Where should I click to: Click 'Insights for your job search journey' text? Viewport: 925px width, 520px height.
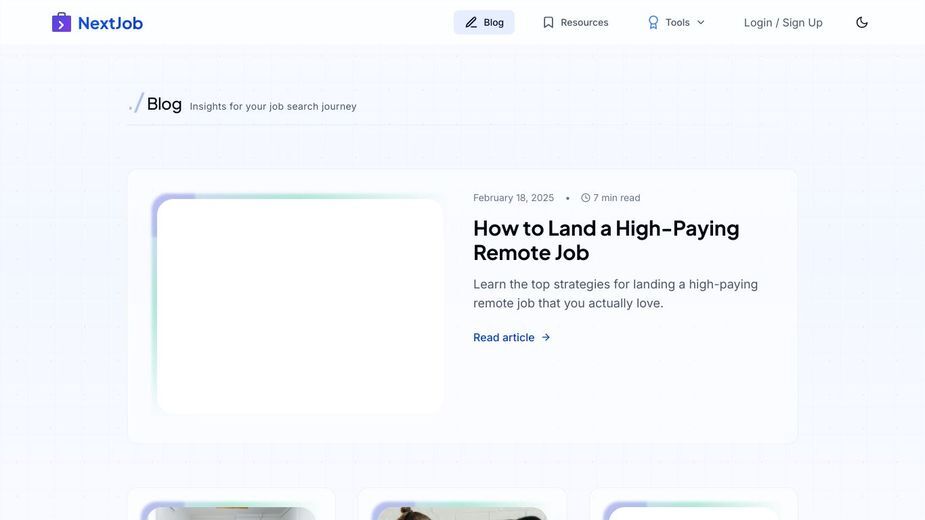click(x=273, y=106)
